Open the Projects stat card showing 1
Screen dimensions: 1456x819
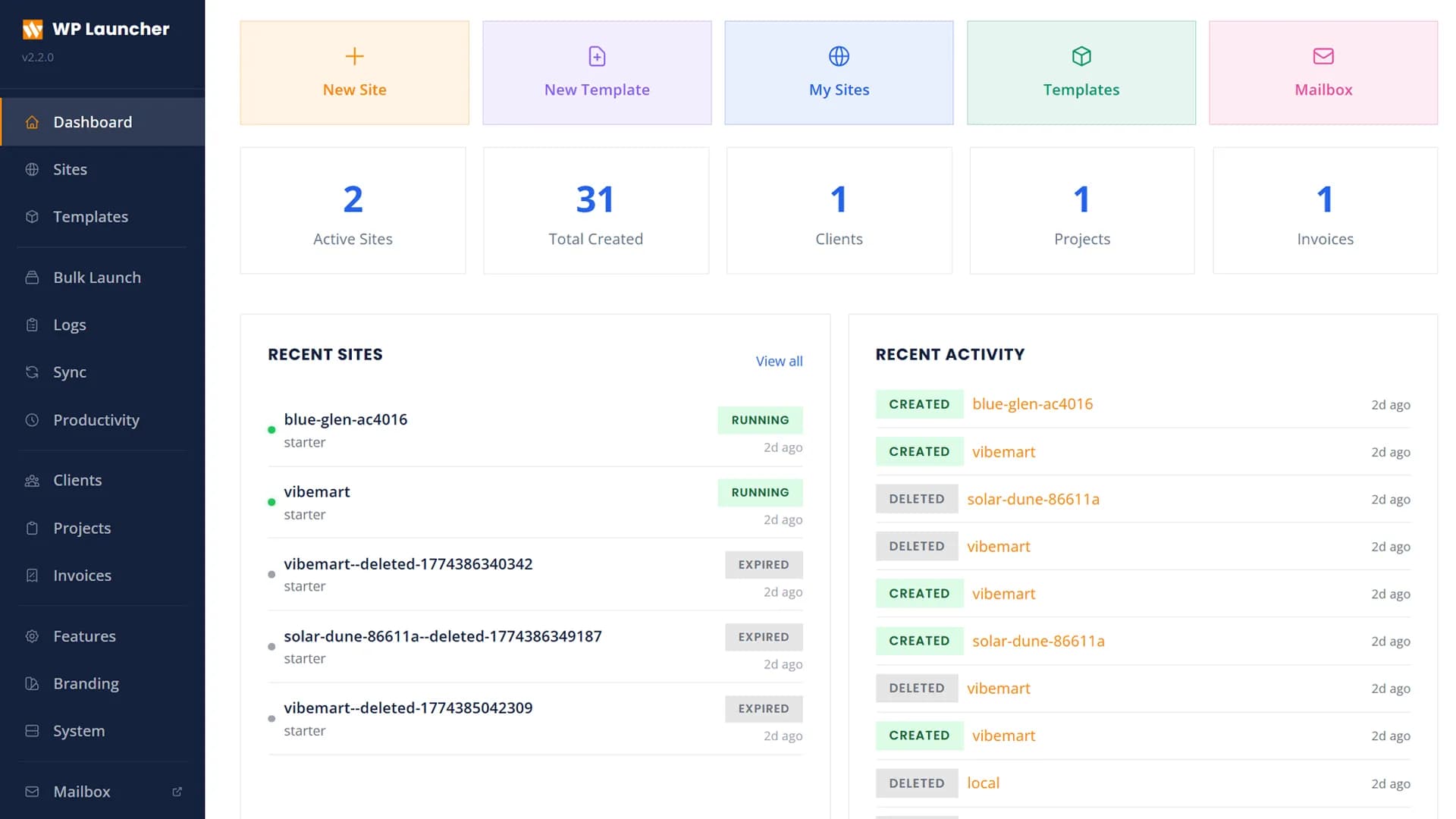point(1082,211)
